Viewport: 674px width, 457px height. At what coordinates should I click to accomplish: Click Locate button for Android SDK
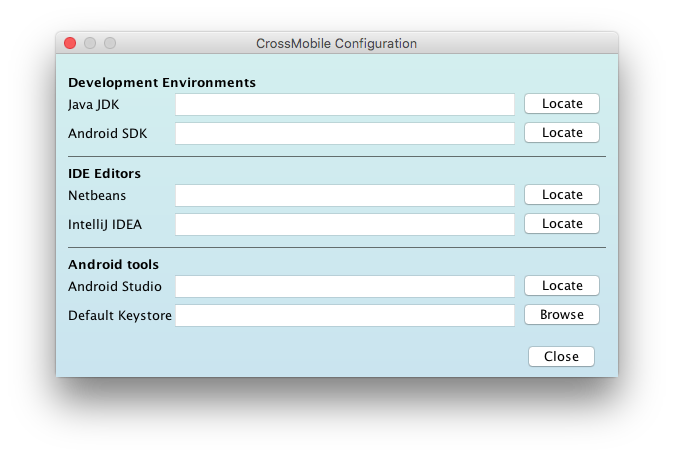pyautogui.click(x=561, y=133)
